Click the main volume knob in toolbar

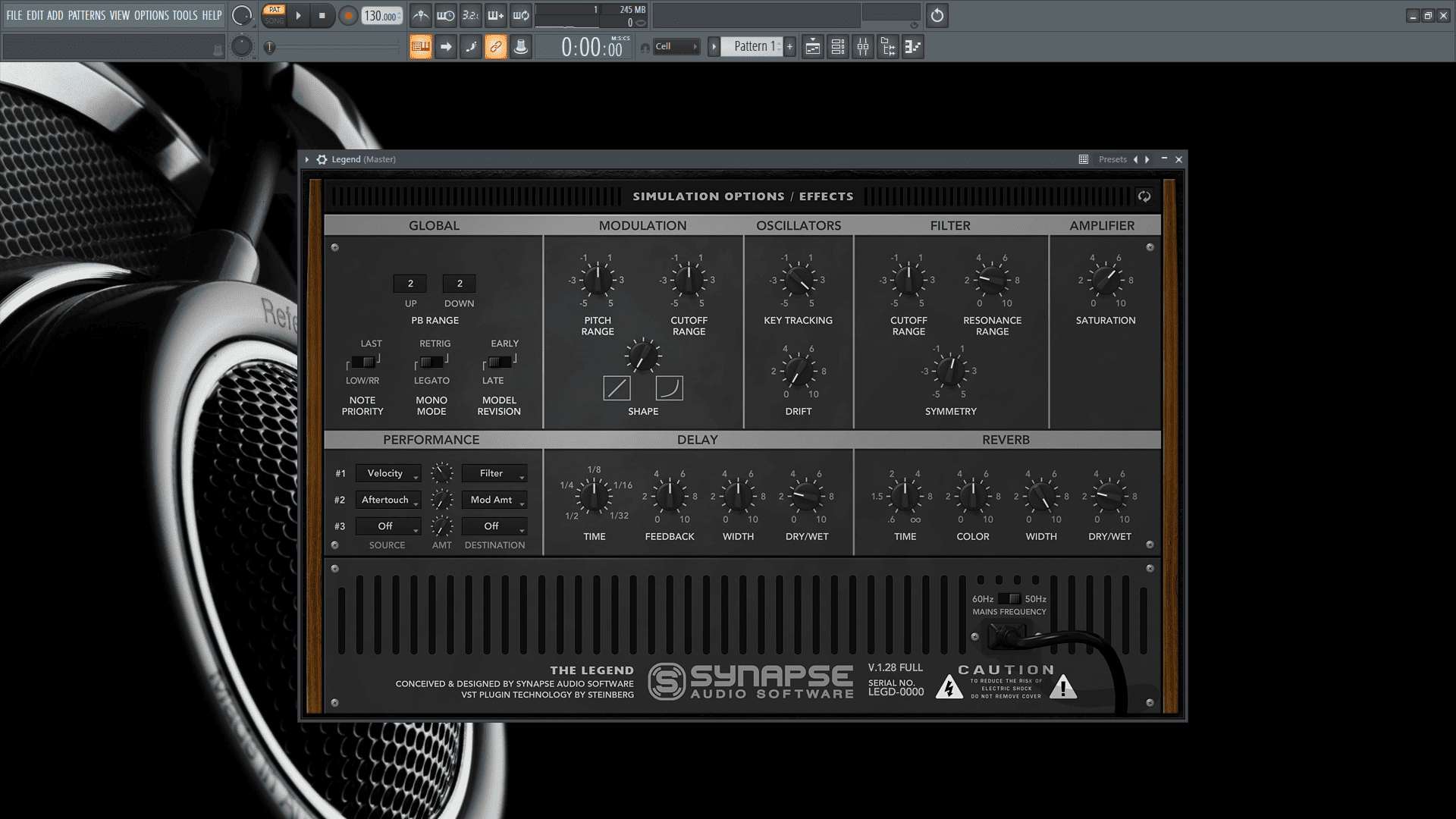pyautogui.click(x=242, y=15)
